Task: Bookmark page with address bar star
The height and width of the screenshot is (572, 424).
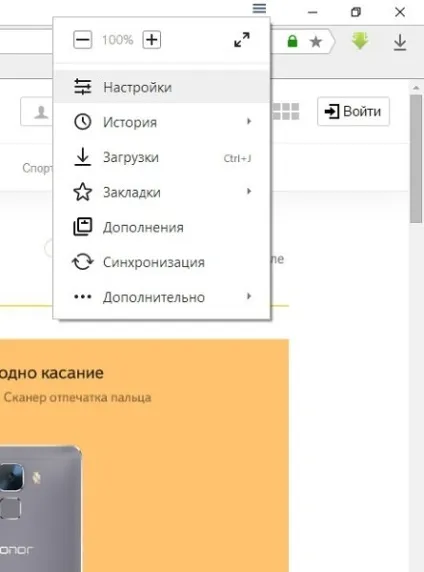Action: tap(316, 42)
